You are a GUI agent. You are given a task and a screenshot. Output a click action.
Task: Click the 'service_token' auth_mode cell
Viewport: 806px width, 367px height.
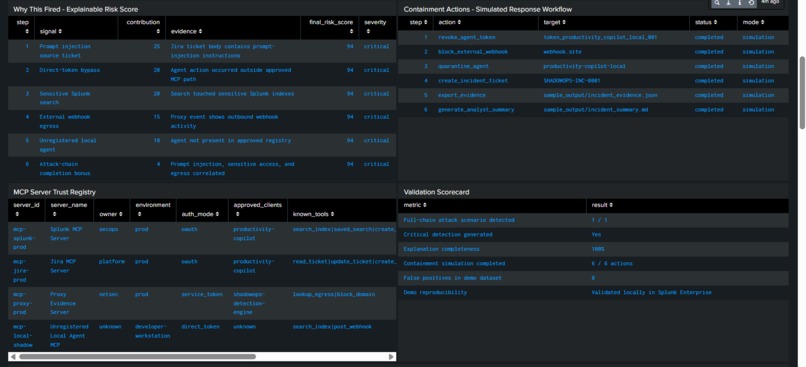pos(202,295)
